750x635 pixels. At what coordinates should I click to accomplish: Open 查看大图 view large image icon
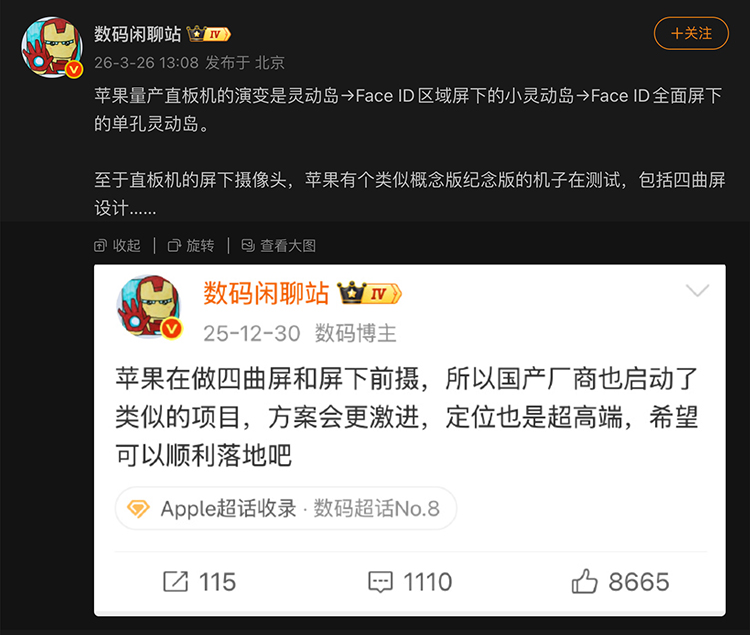point(248,246)
